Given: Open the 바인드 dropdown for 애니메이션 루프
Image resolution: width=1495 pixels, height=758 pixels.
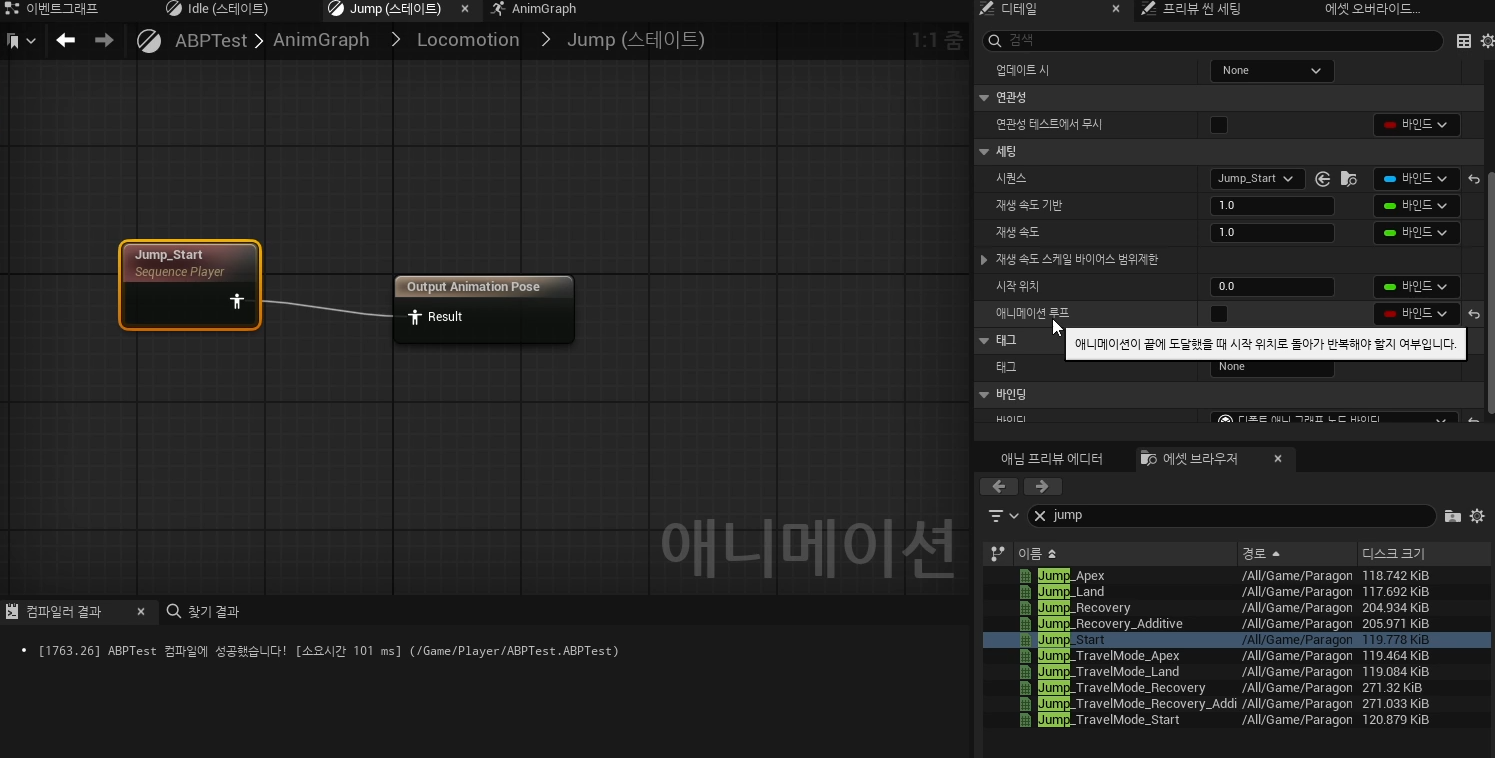Looking at the screenshot, I should [1416, 314].
